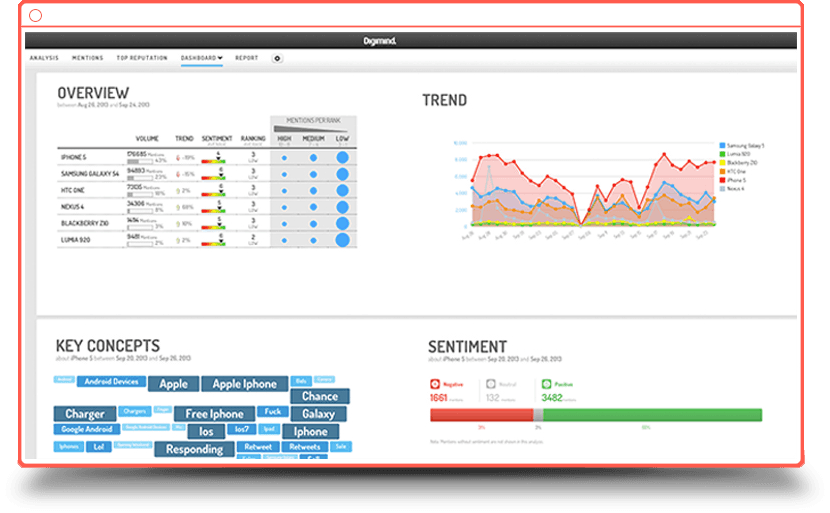Click Blackberry Z10 low-rank mentions bubble

[x=342, y=223]
